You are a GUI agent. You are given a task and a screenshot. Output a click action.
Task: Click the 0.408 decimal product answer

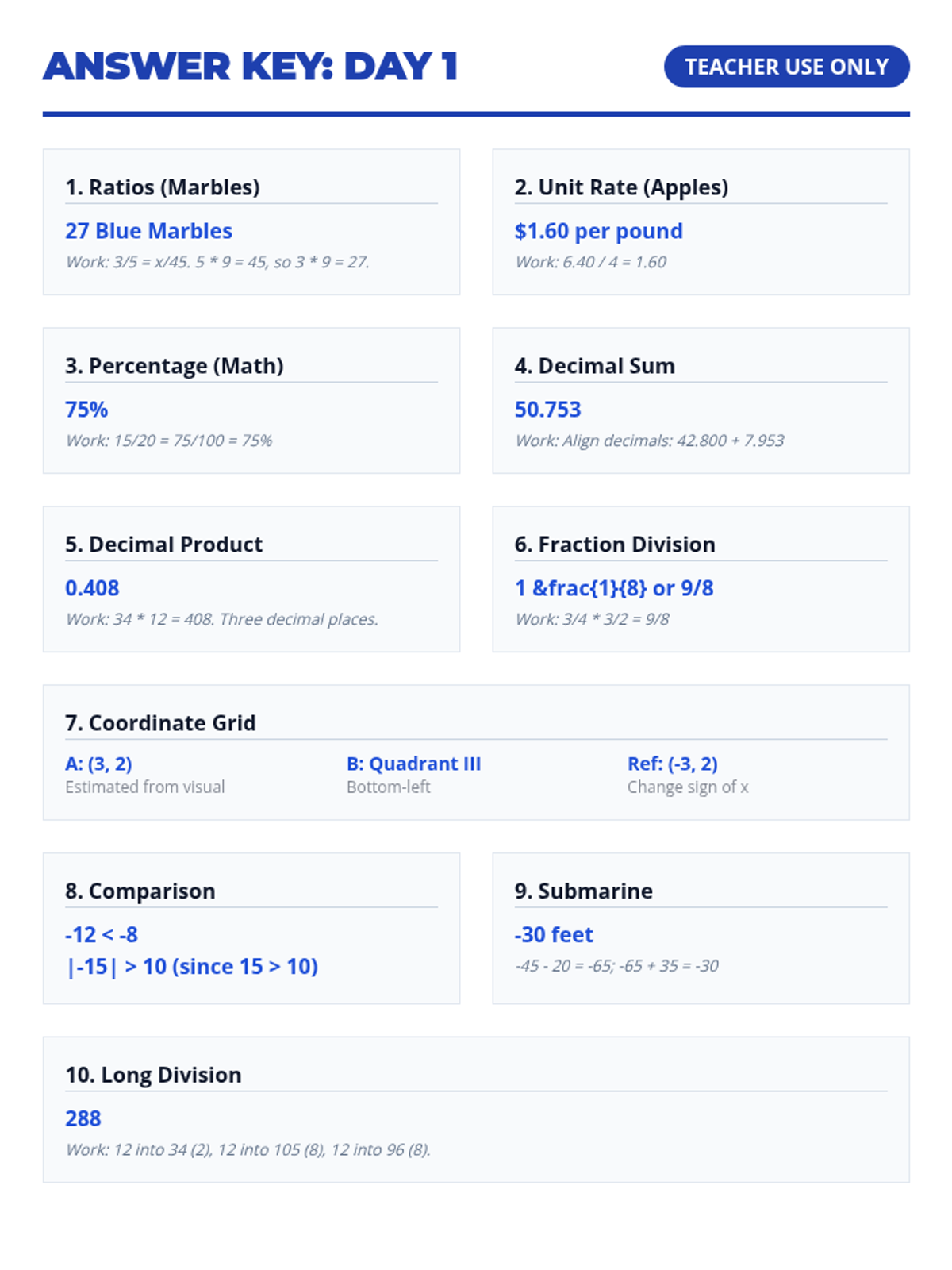point(92,588)
